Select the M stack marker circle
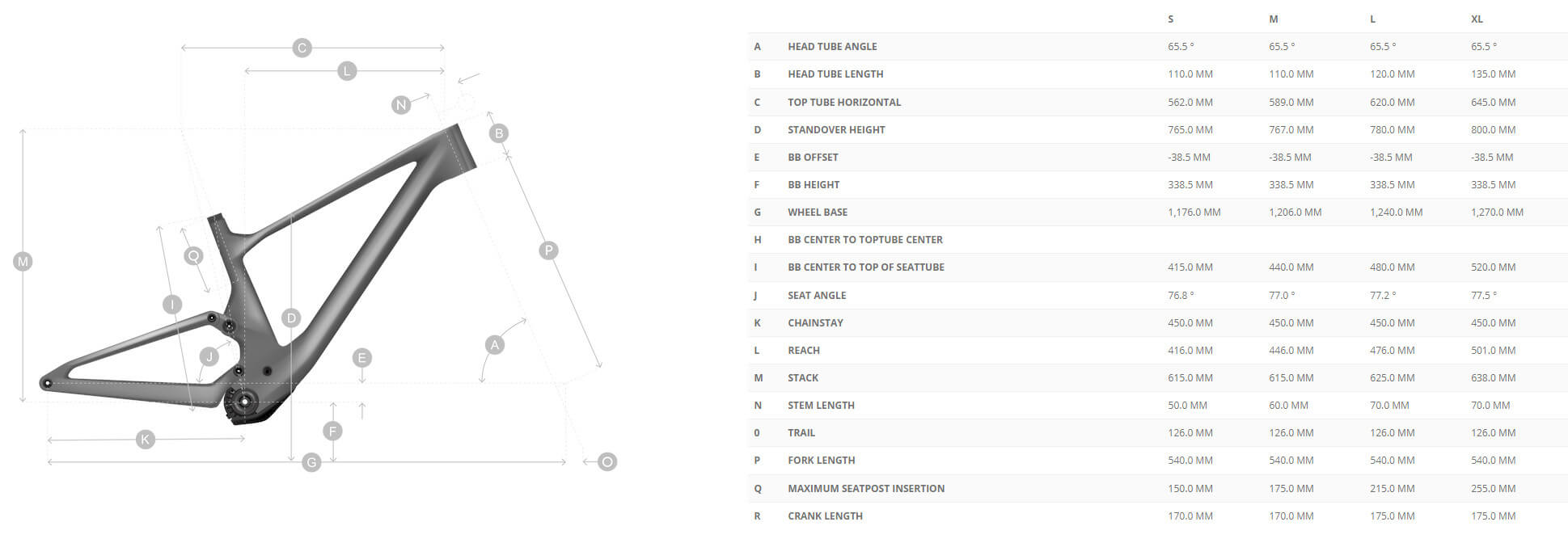 (x=23, y=262)
